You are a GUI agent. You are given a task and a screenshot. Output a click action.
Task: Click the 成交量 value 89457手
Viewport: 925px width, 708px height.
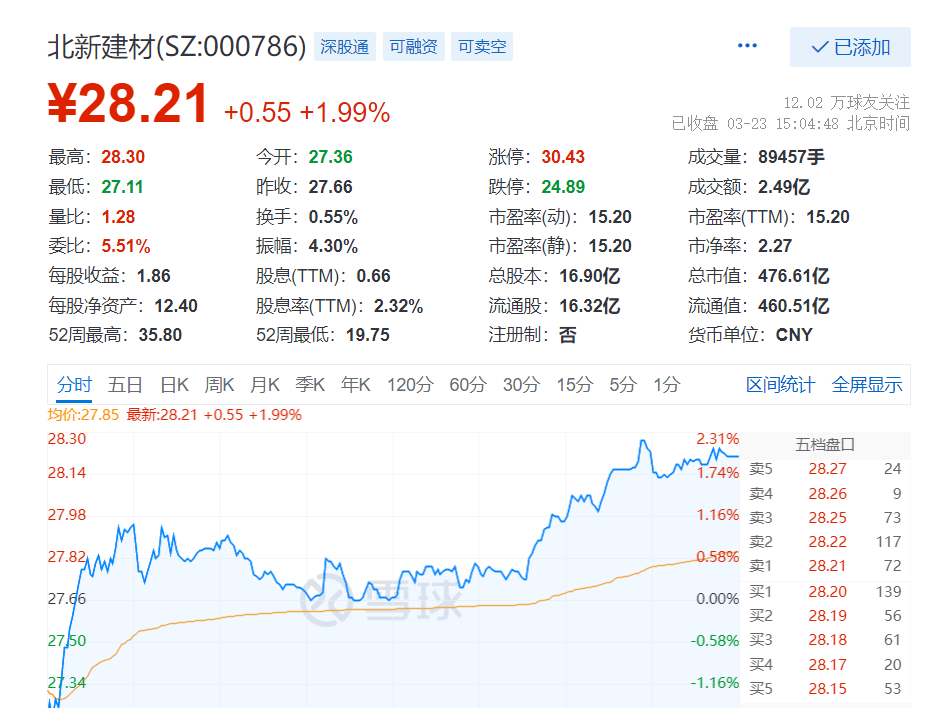(x=791, y=157)
